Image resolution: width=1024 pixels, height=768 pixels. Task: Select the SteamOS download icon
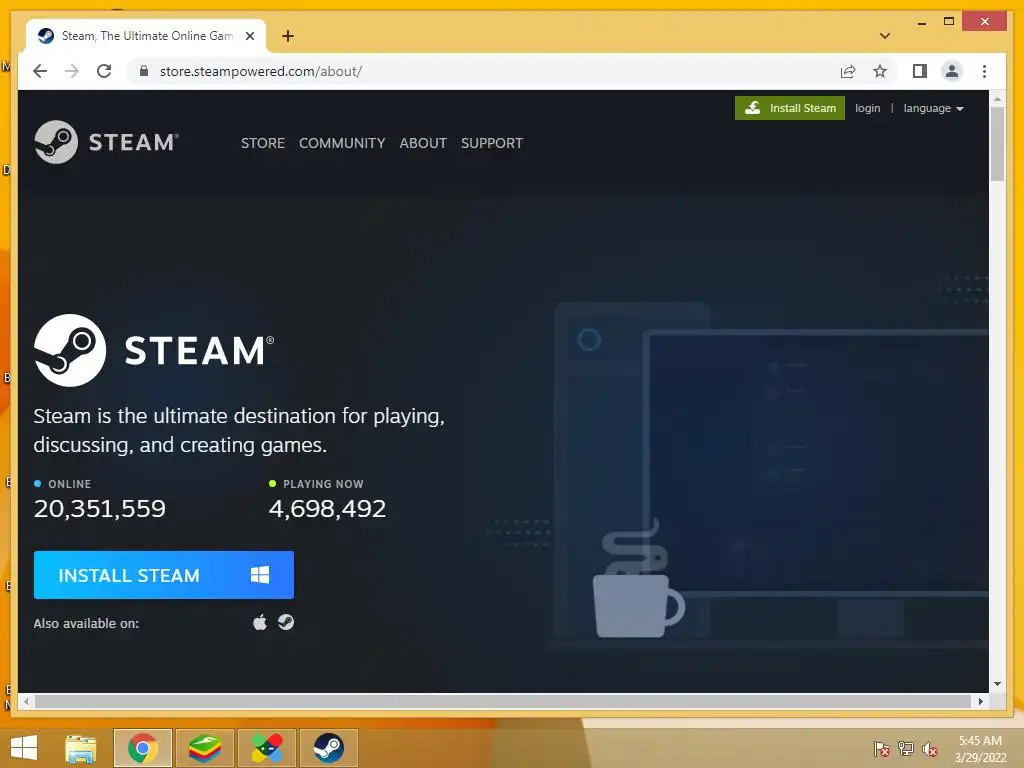coord(286,622)
